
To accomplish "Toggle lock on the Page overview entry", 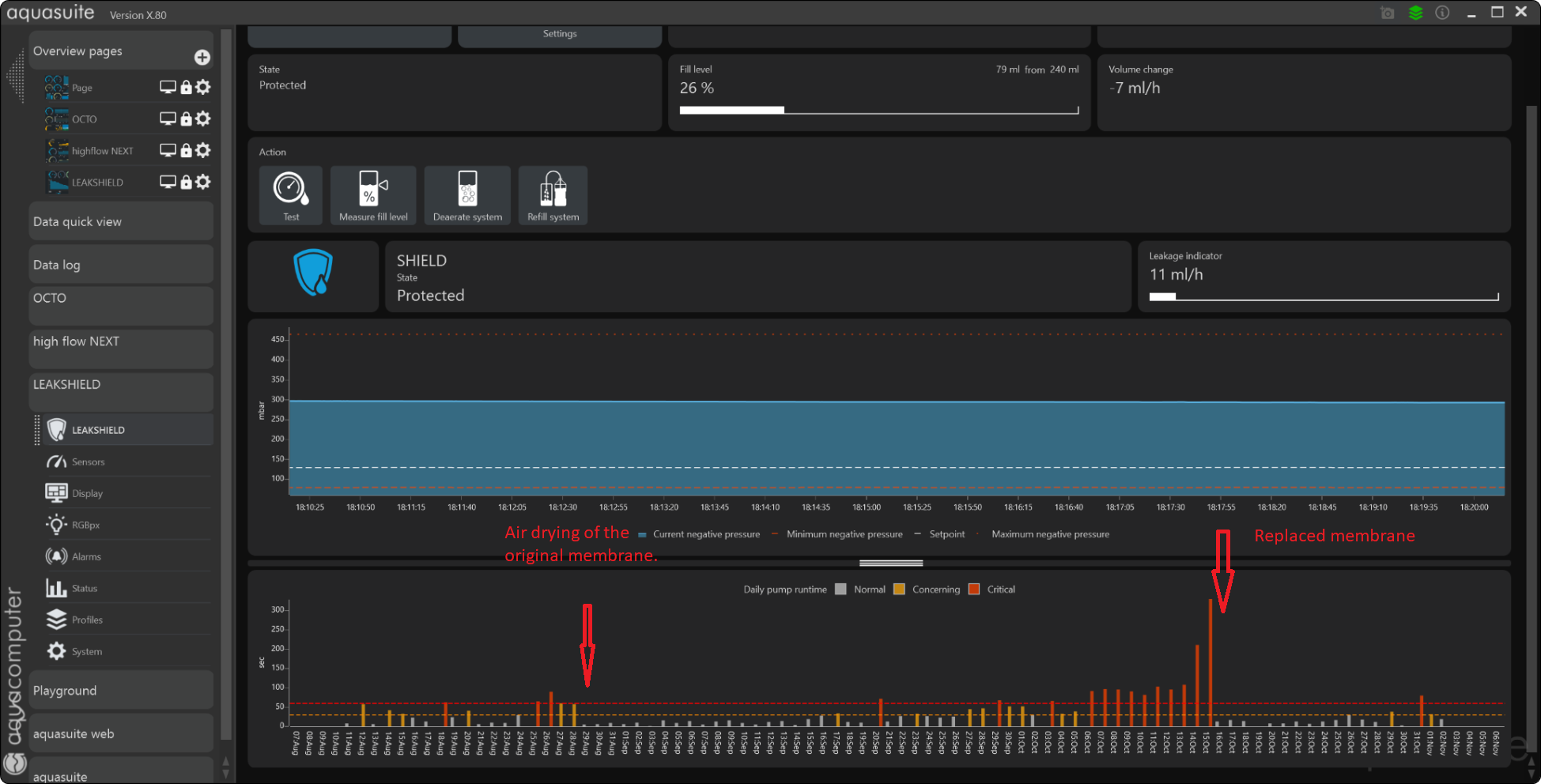I will pos(186,87).
